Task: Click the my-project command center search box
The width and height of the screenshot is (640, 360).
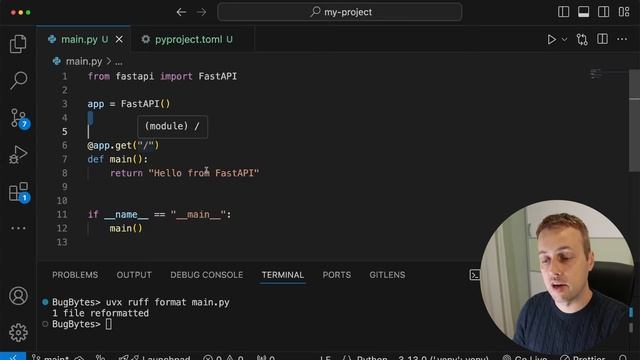Action: point(340,12)
